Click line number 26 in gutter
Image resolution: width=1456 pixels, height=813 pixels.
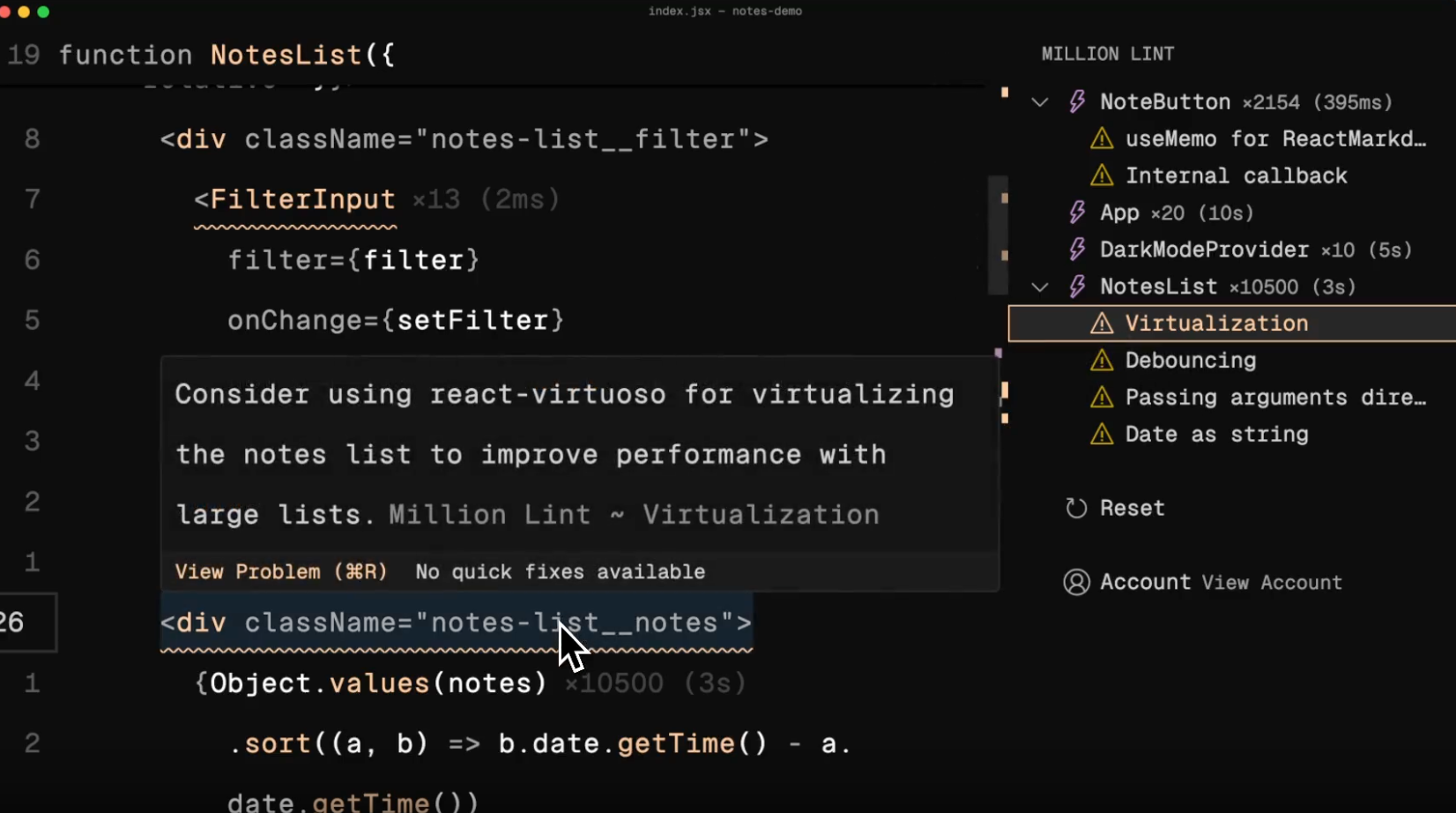(12, 623)
